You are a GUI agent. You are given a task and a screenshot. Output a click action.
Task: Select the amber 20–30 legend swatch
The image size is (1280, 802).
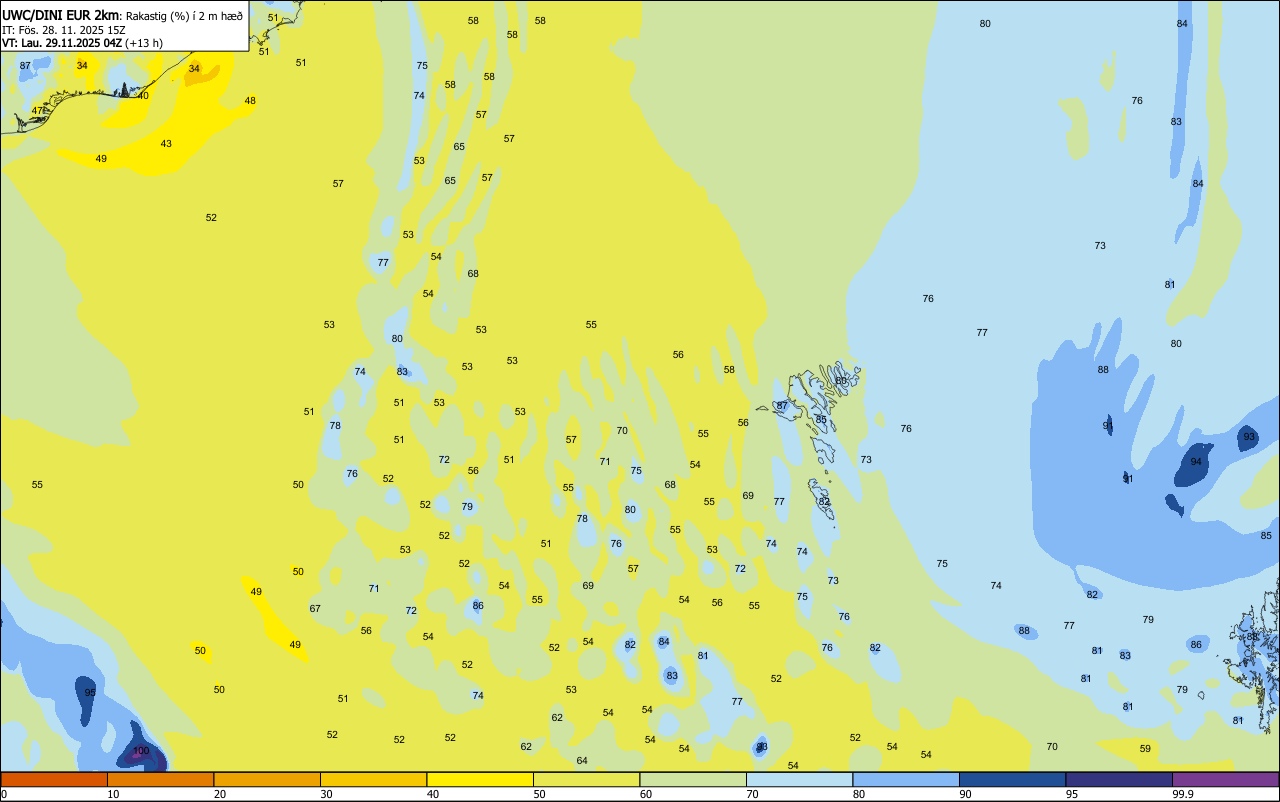267,779
